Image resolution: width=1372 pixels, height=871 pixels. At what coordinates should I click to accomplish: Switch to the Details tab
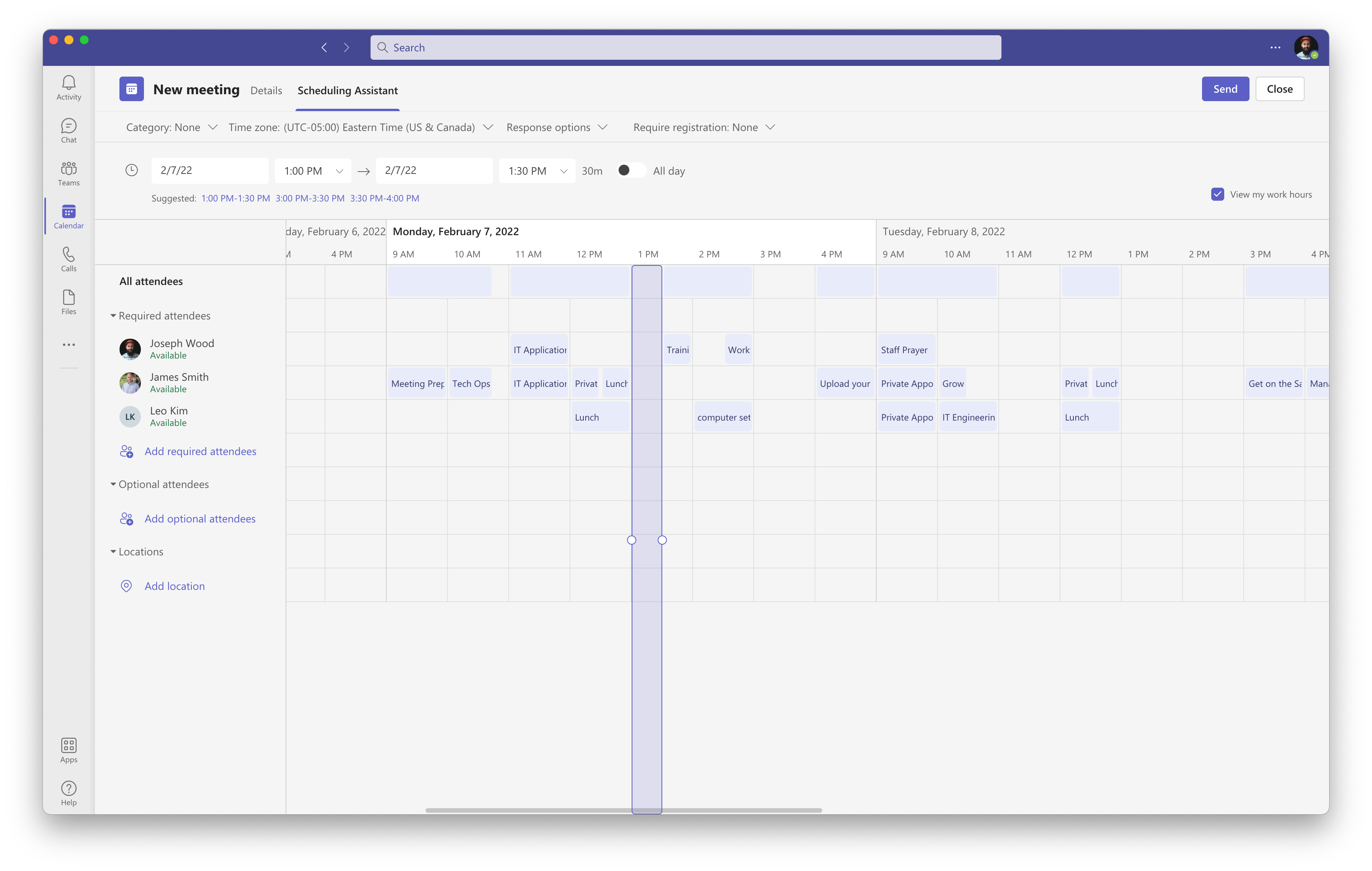[x=266, y=89]
